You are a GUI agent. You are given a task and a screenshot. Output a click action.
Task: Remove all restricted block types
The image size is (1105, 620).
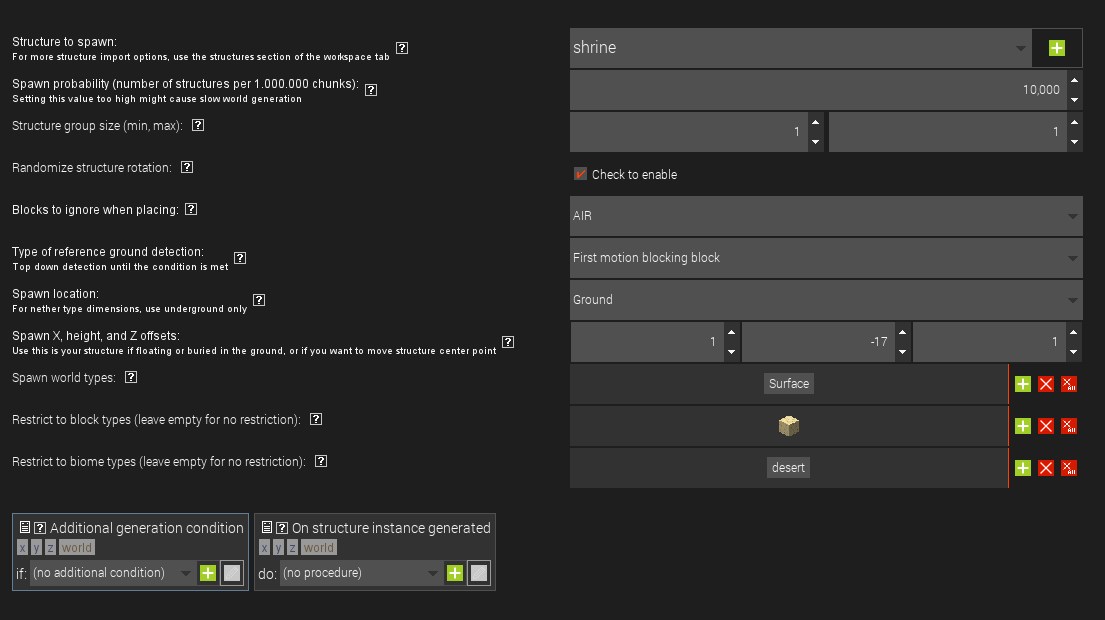point(1069,426)
